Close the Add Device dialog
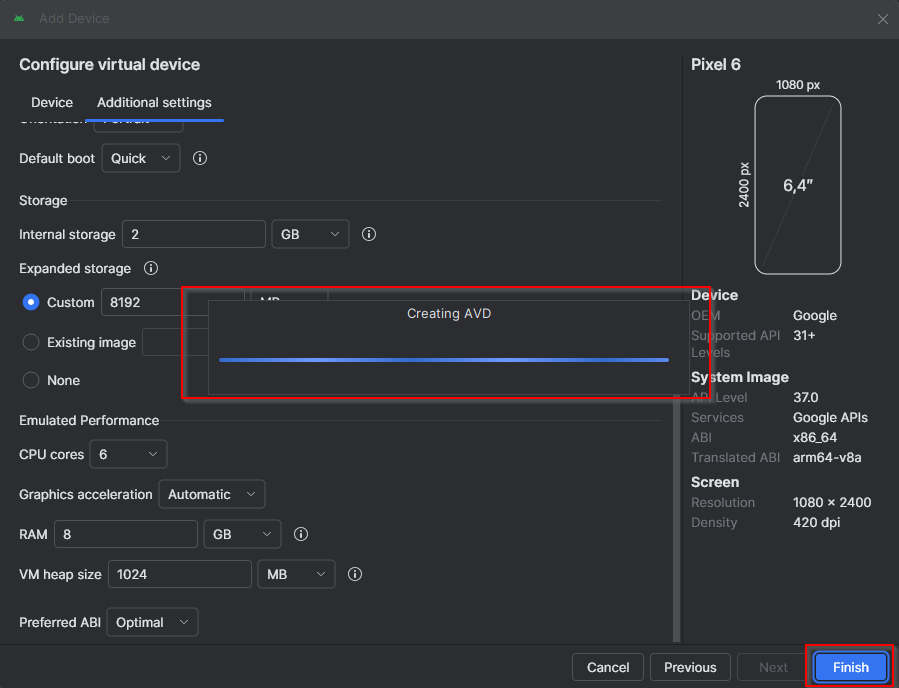The width and height of the screenshot is (899, 688). tap(882, 19)
